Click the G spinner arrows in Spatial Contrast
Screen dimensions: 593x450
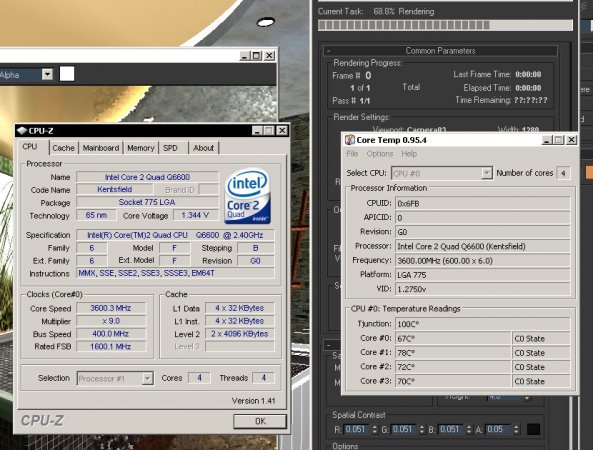click(422, 429)
